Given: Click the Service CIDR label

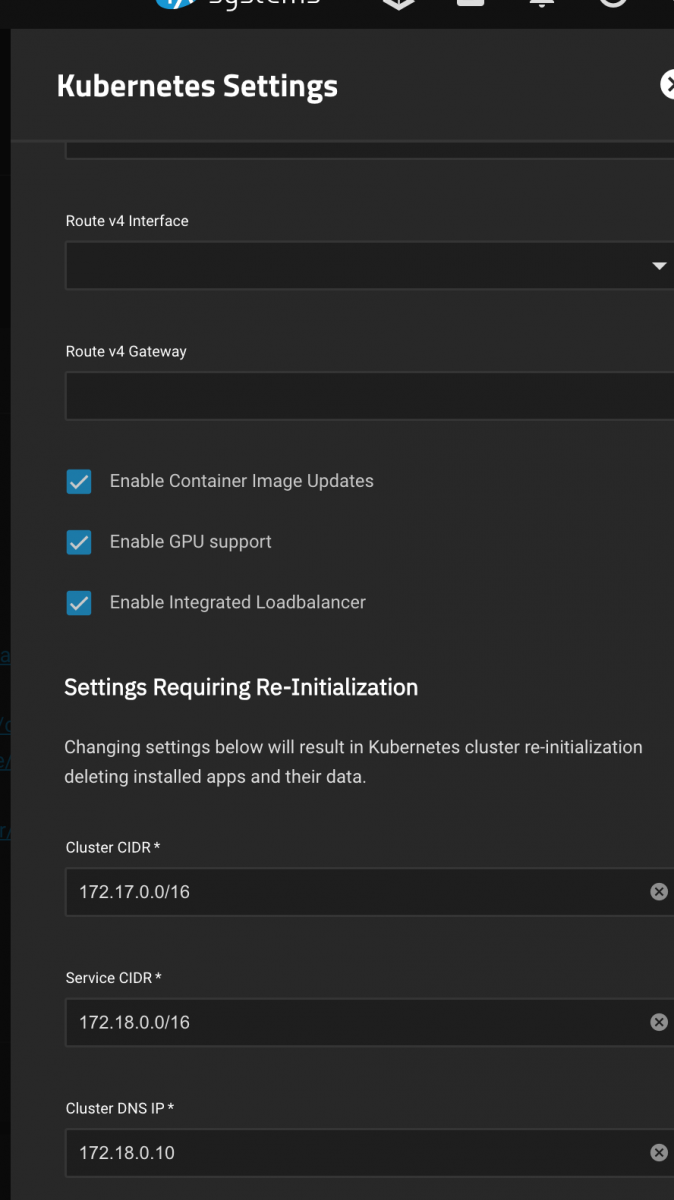Looking at the screenshot, I should click(x=114, y=978).
